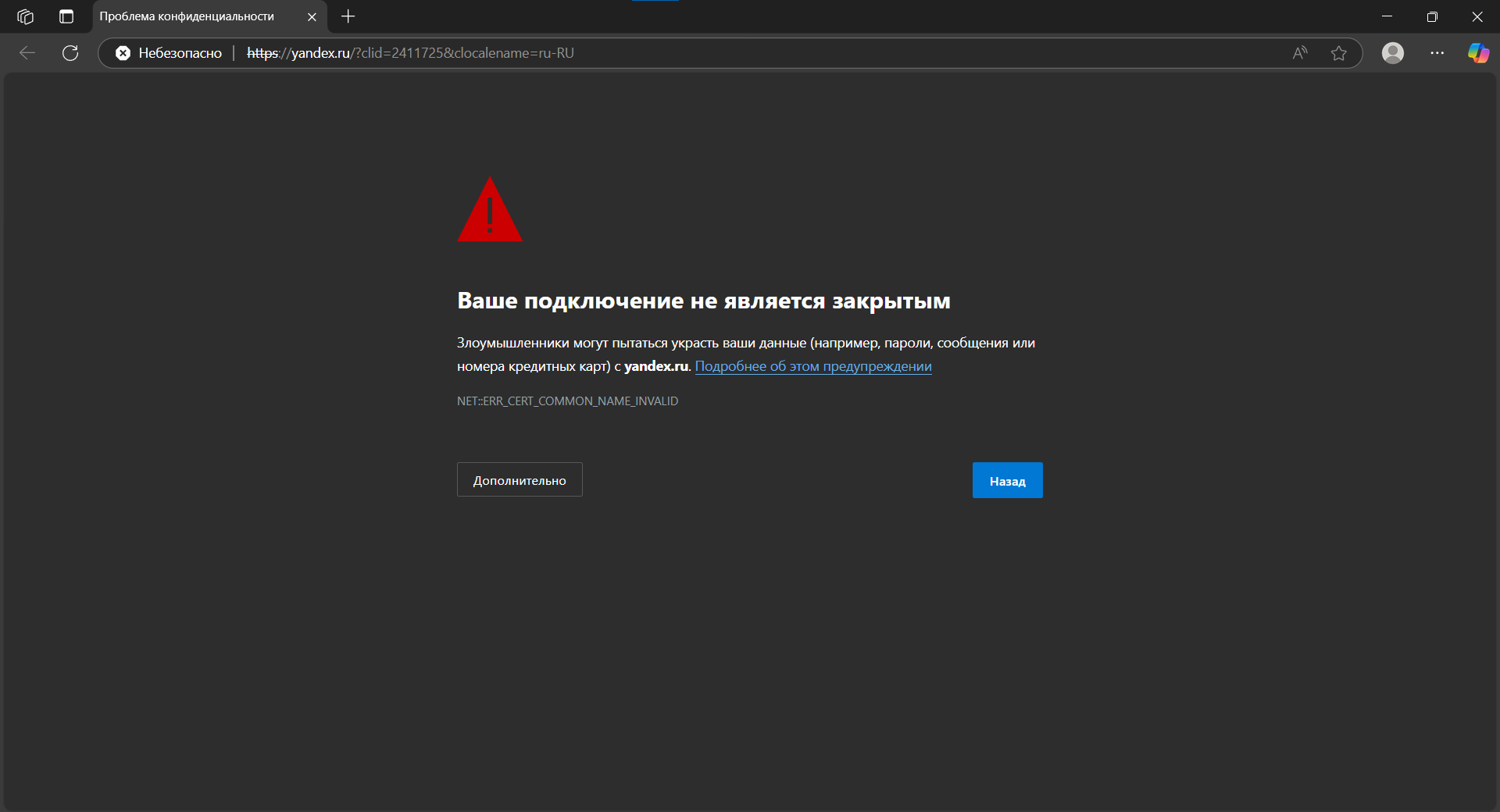
Task: Open a new tab with plus icon
Action: (348, 16)
